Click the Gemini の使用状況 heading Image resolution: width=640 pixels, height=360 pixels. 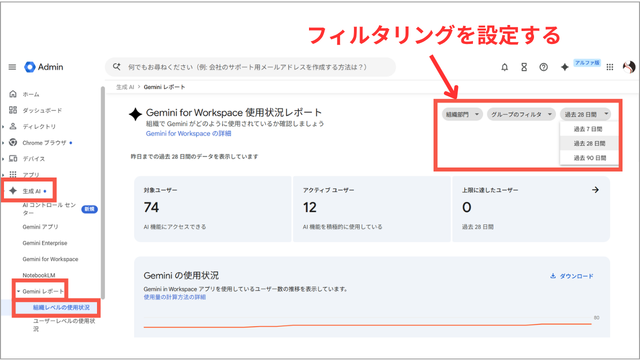[x=181, y=276]
